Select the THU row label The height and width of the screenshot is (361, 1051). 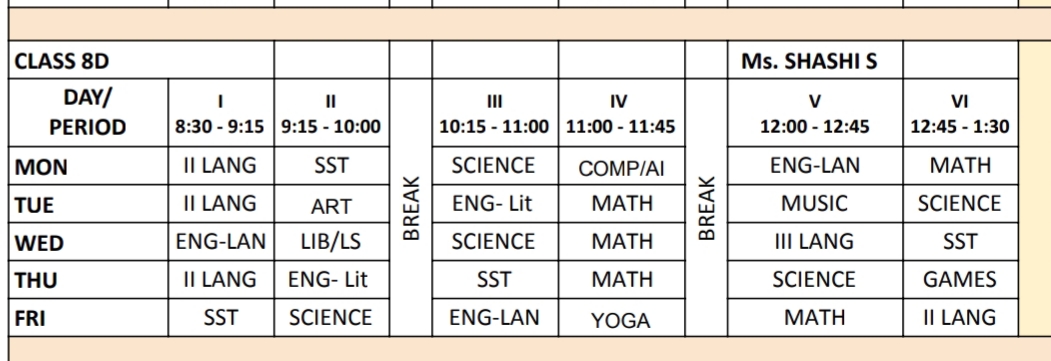[x=88, y=279]
